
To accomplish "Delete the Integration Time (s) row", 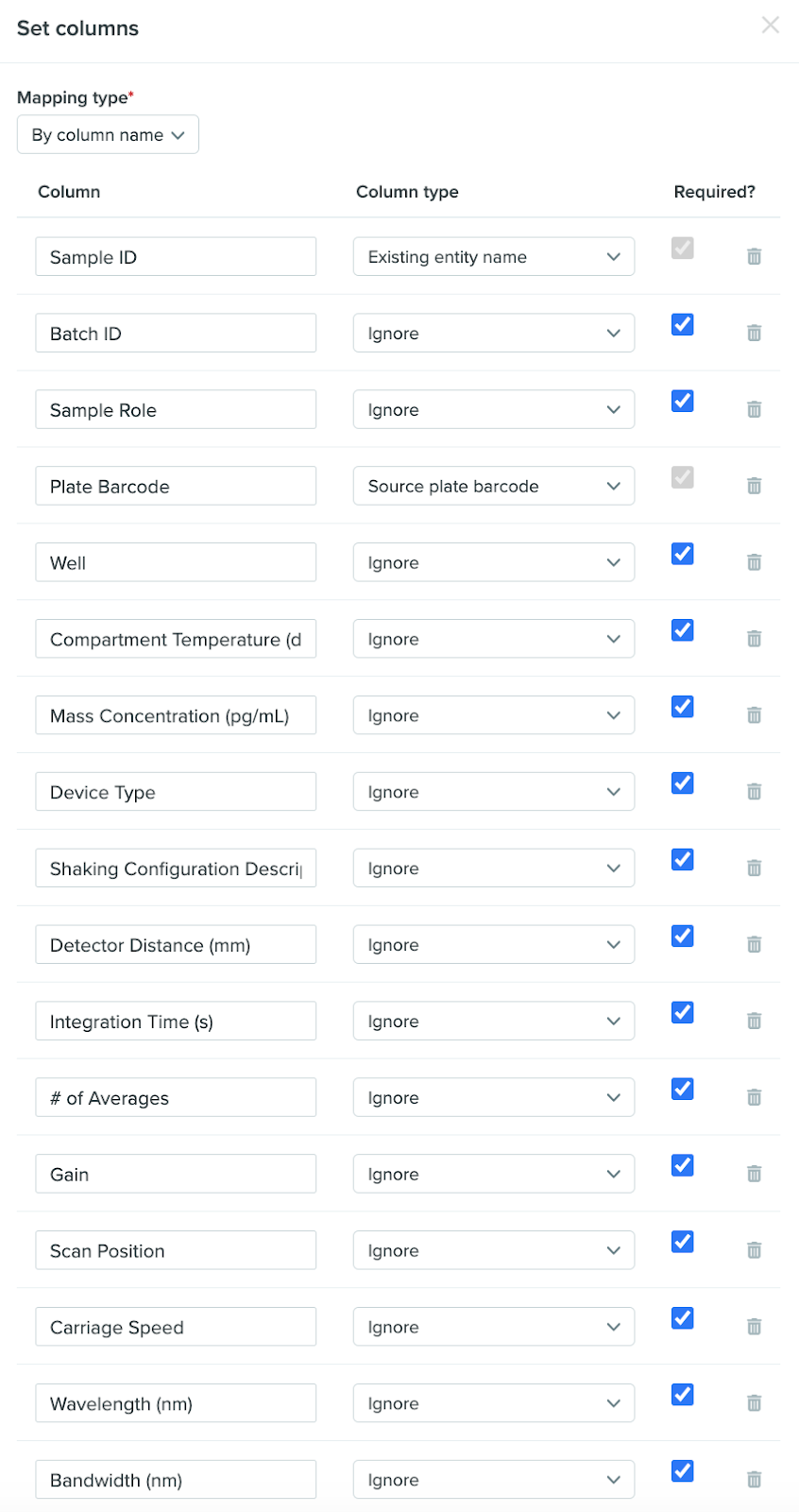I will (754, 1021).
